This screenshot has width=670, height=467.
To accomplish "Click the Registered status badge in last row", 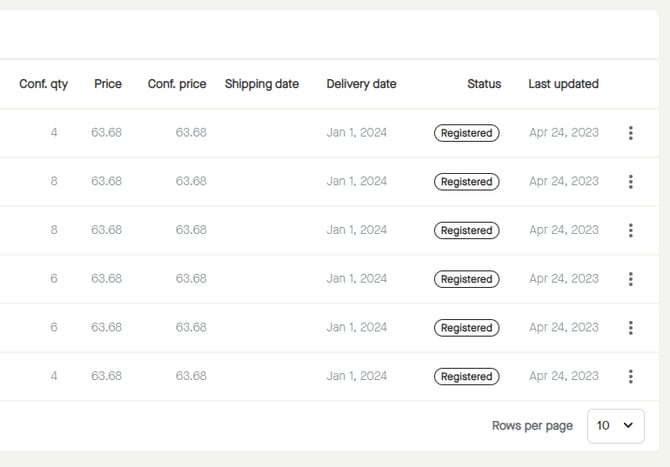I will pyautogui.click(x=466, y=377).
